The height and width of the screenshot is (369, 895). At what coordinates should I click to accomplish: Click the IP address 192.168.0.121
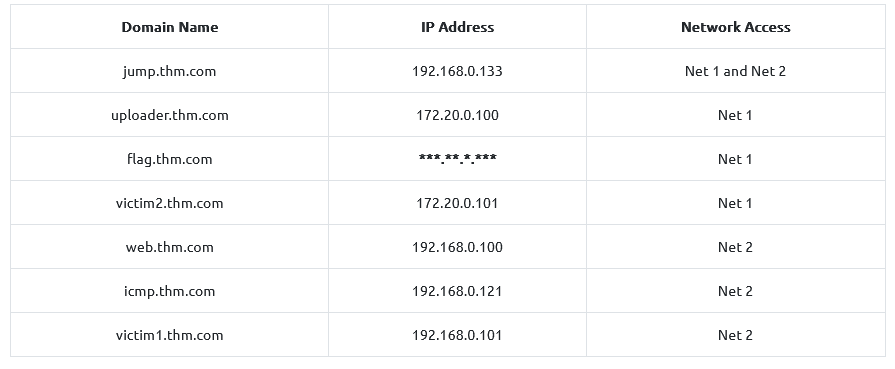457,291
